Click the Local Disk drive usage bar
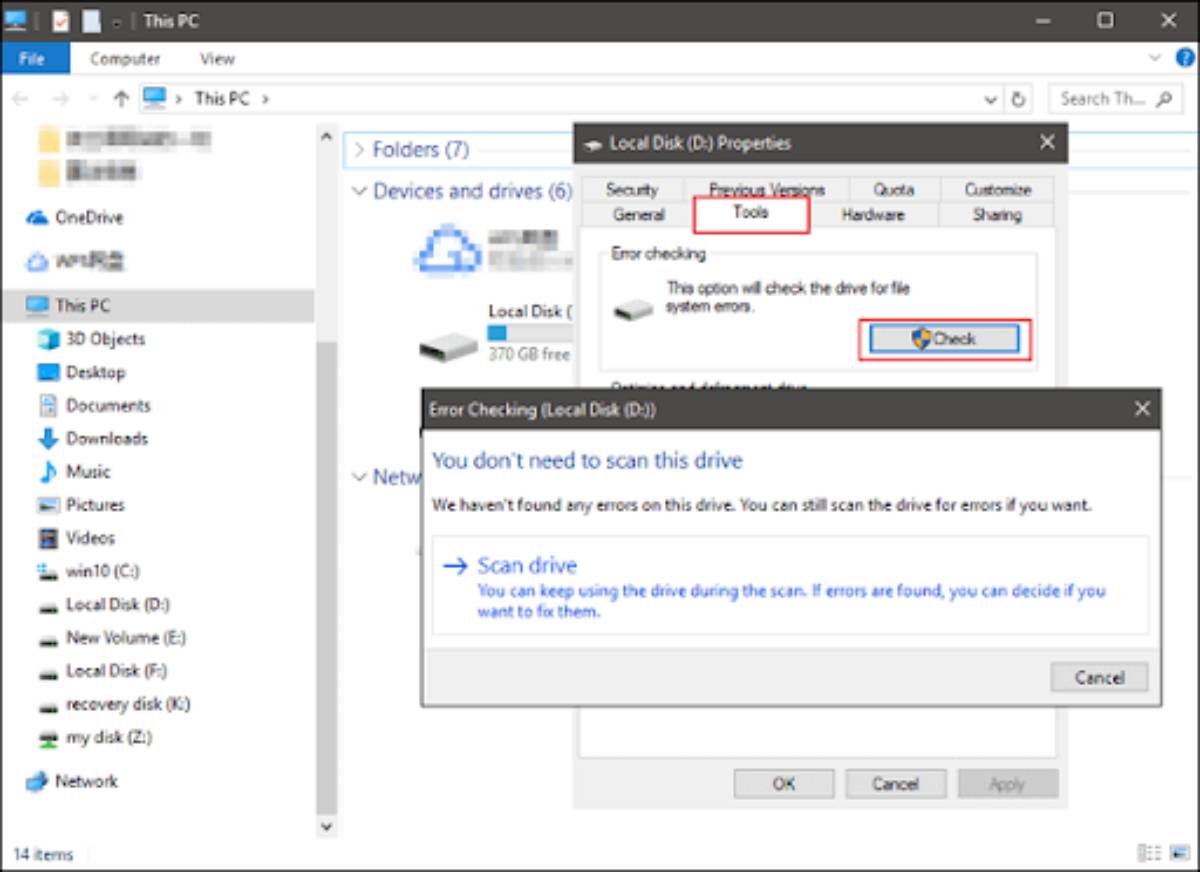This screenshot has height=872, width=1200. click(531, 333)
